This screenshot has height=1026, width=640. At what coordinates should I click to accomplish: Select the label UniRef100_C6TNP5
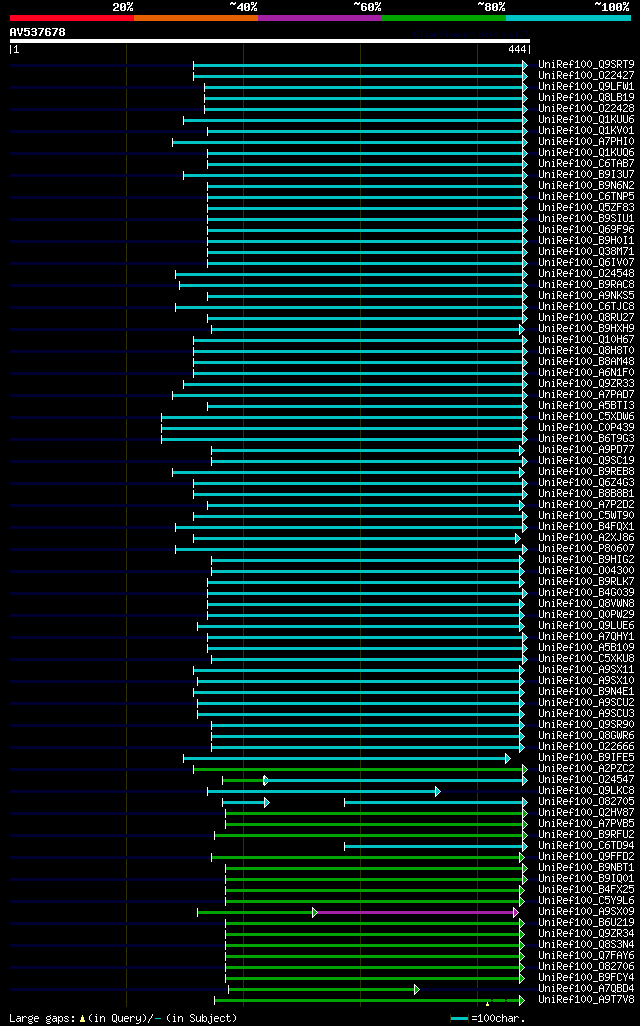pyautogui.click(x=586, y=197)
